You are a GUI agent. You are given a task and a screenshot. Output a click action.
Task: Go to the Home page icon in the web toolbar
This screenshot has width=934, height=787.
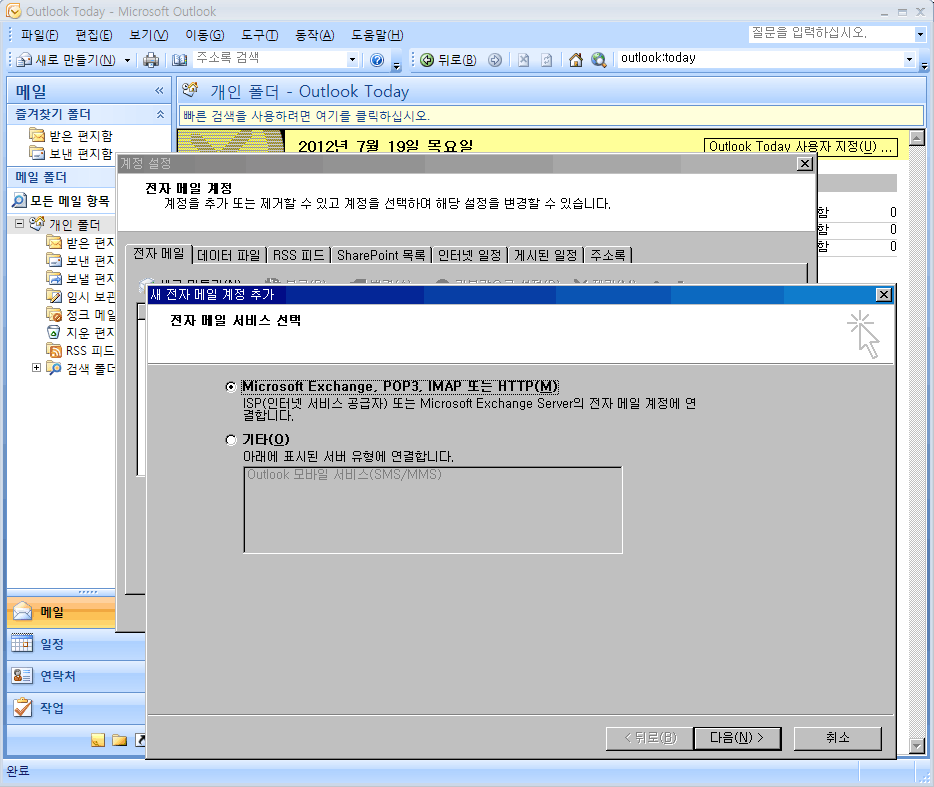575,60
